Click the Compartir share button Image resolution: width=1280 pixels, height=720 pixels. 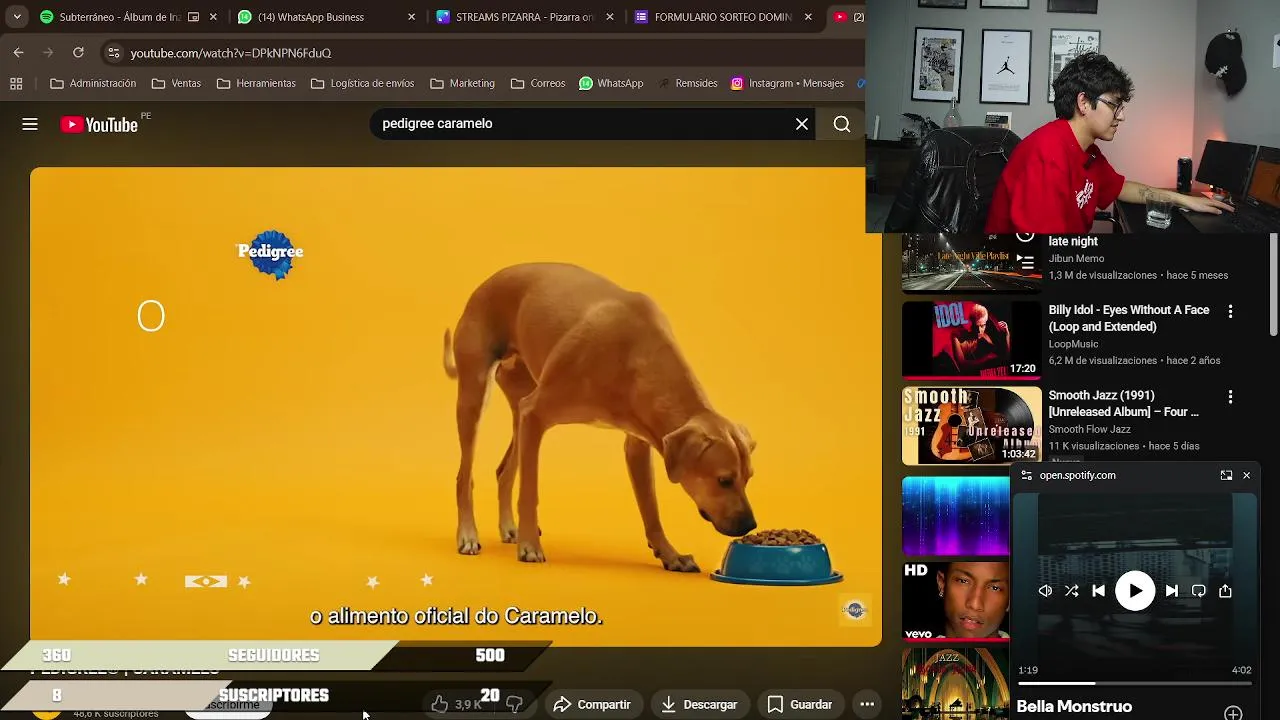[x=592, y=704]
